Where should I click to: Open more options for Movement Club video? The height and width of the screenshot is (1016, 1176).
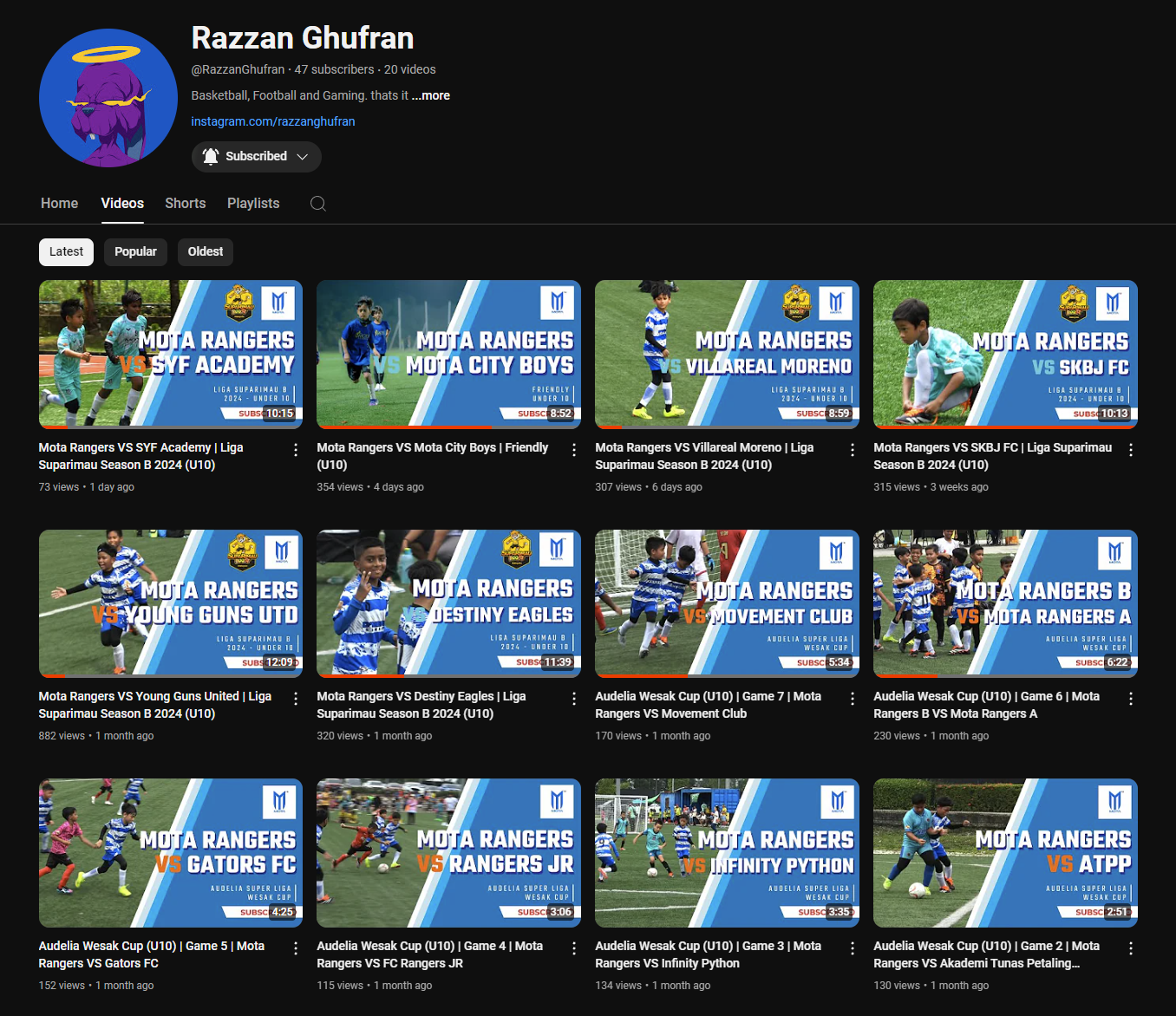pyautogui.click(x=853, y=699)
